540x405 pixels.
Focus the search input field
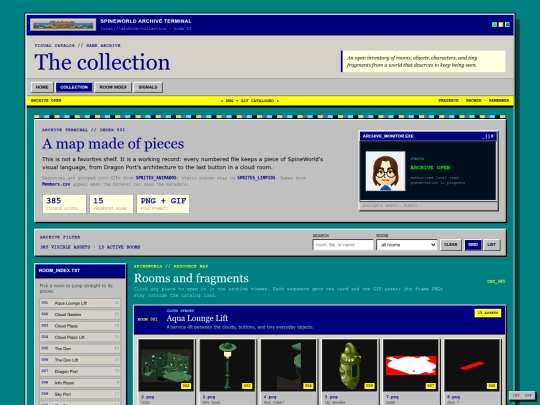click(343, 245)
